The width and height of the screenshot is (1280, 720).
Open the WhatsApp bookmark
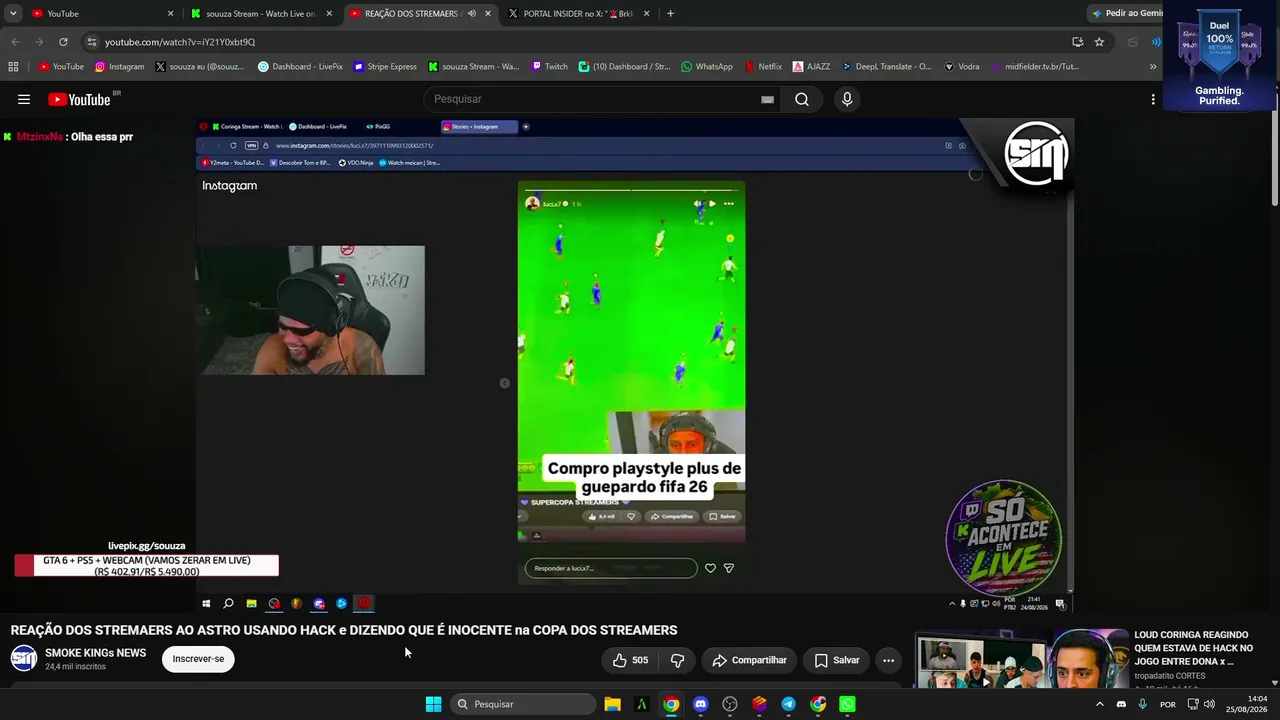(707, 67)
